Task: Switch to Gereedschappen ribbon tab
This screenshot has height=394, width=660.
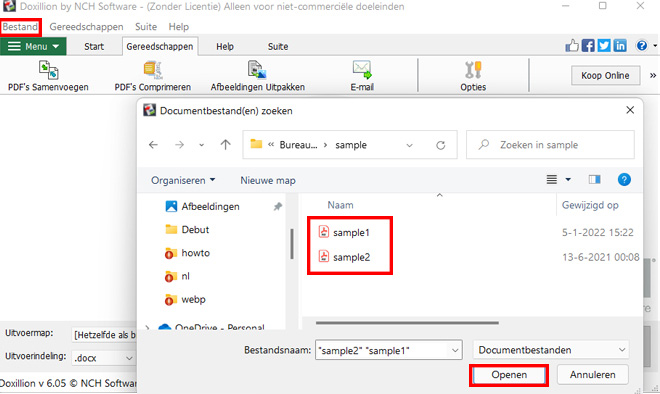Action: tap(160, 46)
